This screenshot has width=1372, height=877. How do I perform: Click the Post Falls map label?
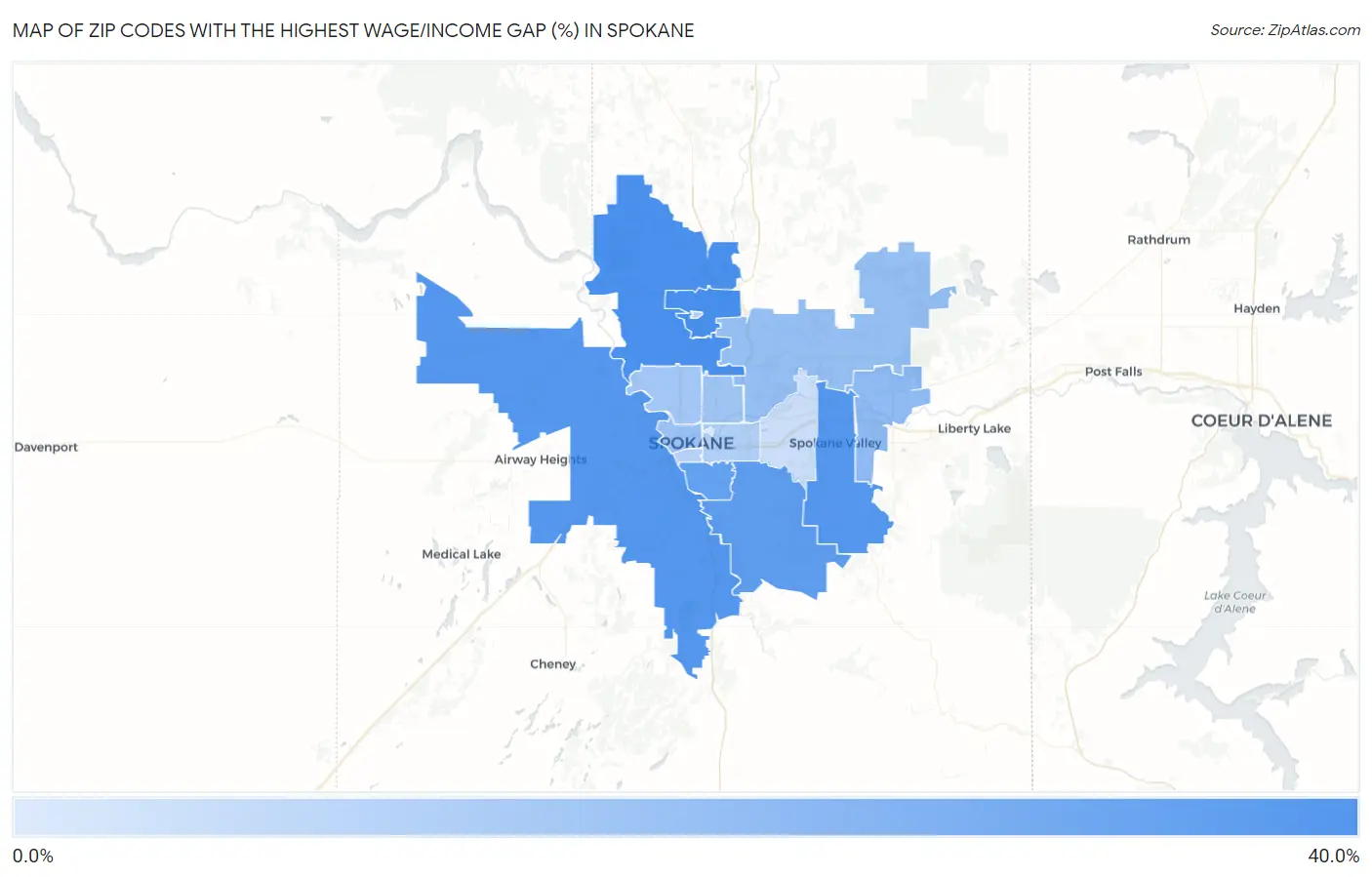click(x=1112, y=372)
